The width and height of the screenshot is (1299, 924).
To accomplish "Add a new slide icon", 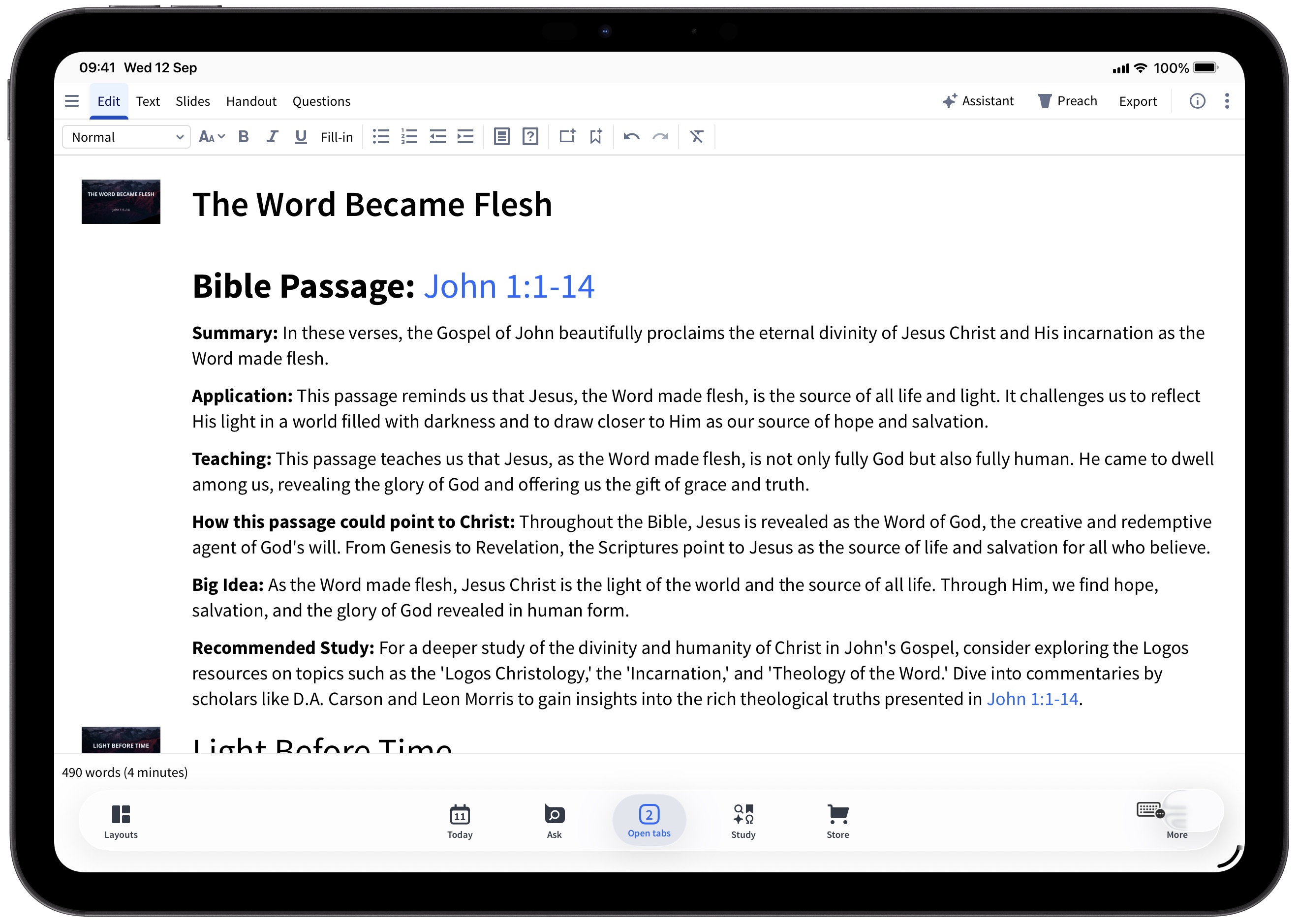I will click(x=567, y=137).
